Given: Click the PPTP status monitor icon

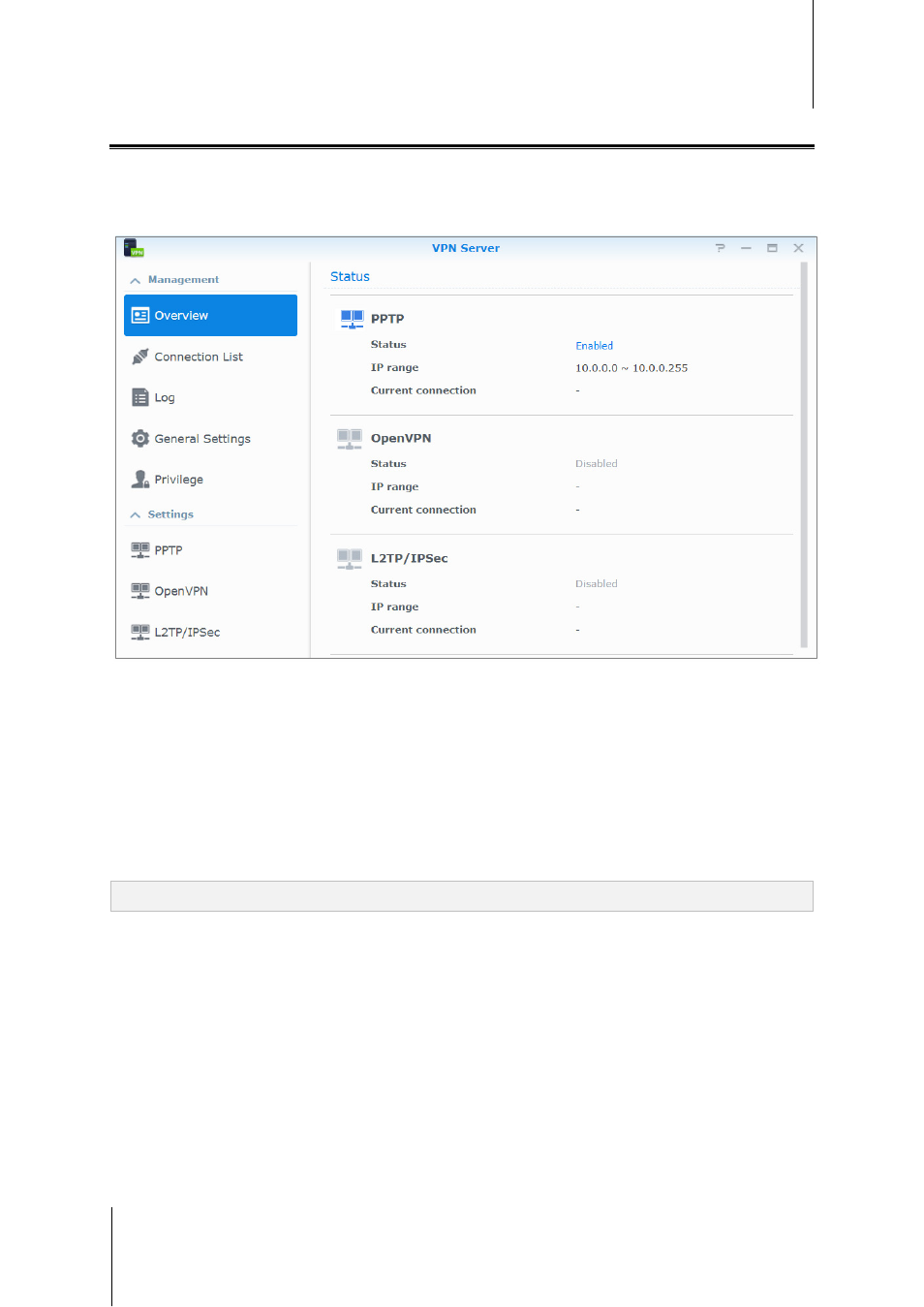Looking at the screenshot, I should pyautogui.click(x=352, y=319).
